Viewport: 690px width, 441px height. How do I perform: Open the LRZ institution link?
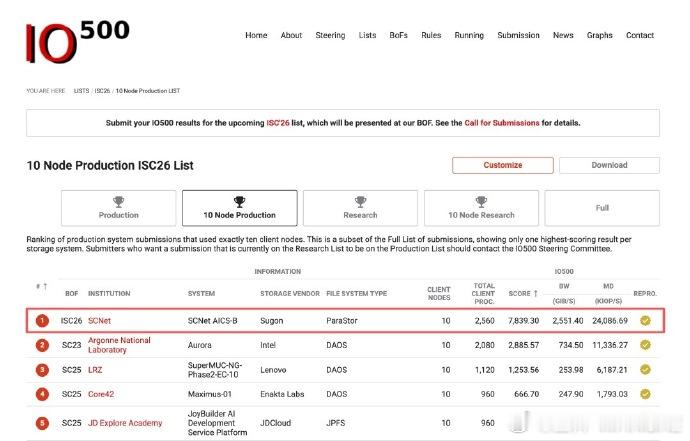[95, 370]
